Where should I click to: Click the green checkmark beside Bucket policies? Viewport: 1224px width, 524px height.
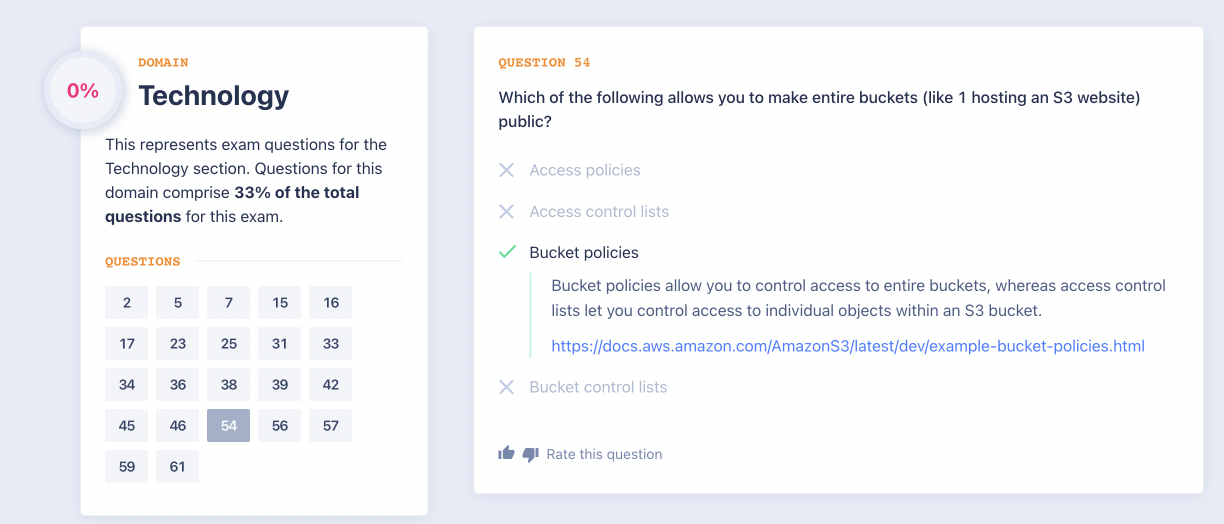point(507,252)
